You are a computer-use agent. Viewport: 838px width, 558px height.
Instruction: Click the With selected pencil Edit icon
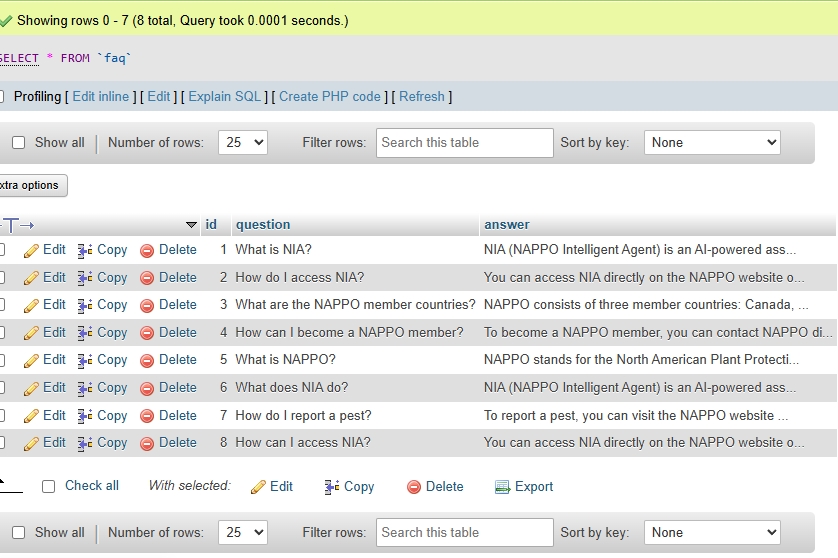(258, 487)
